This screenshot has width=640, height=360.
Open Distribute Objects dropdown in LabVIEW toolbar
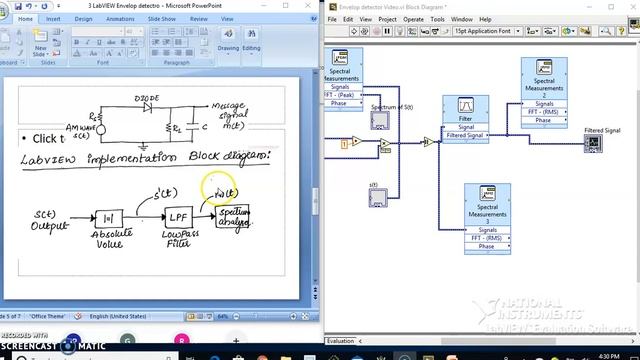(550, 31)
